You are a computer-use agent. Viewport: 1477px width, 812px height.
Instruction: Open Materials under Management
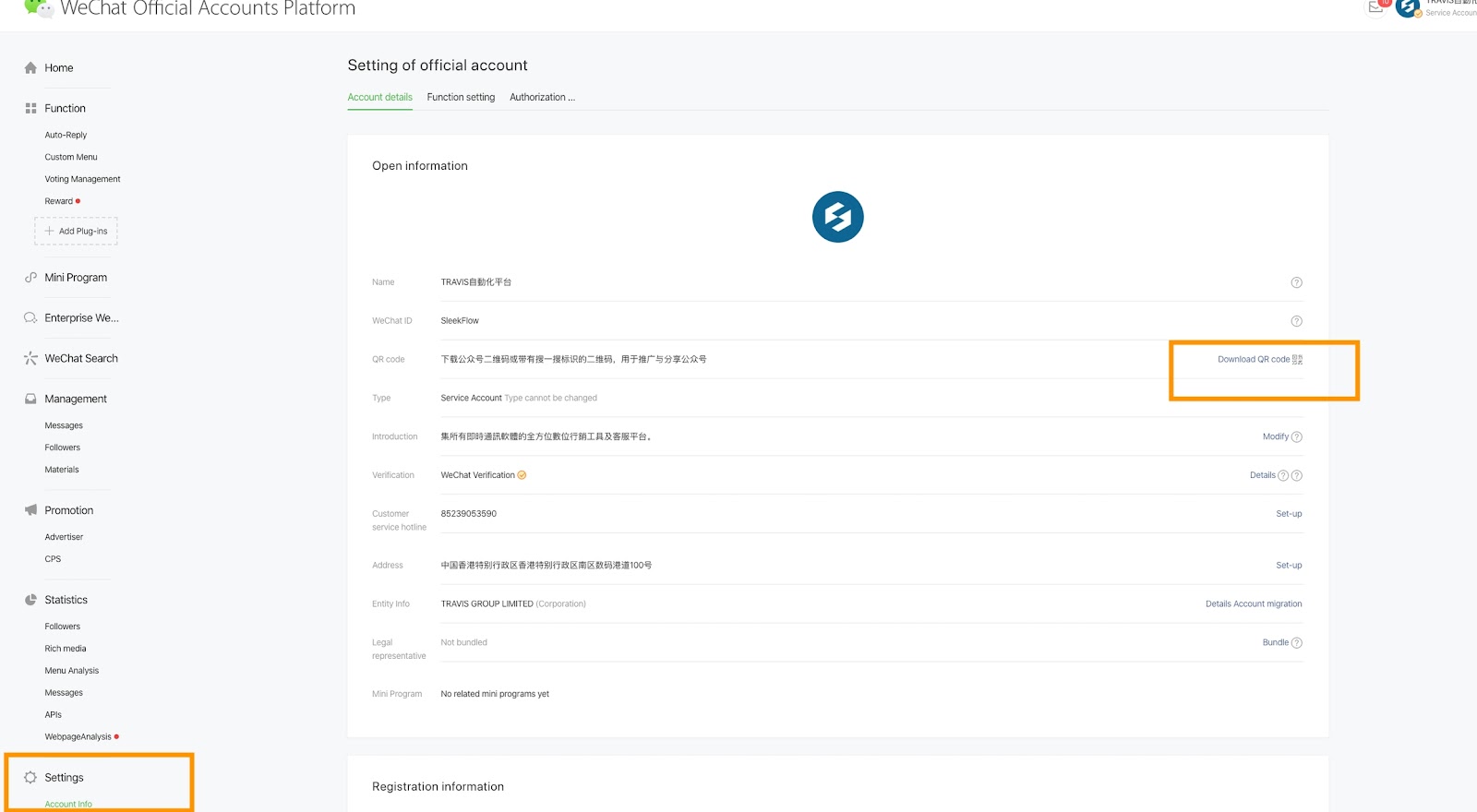pos(62,470)
